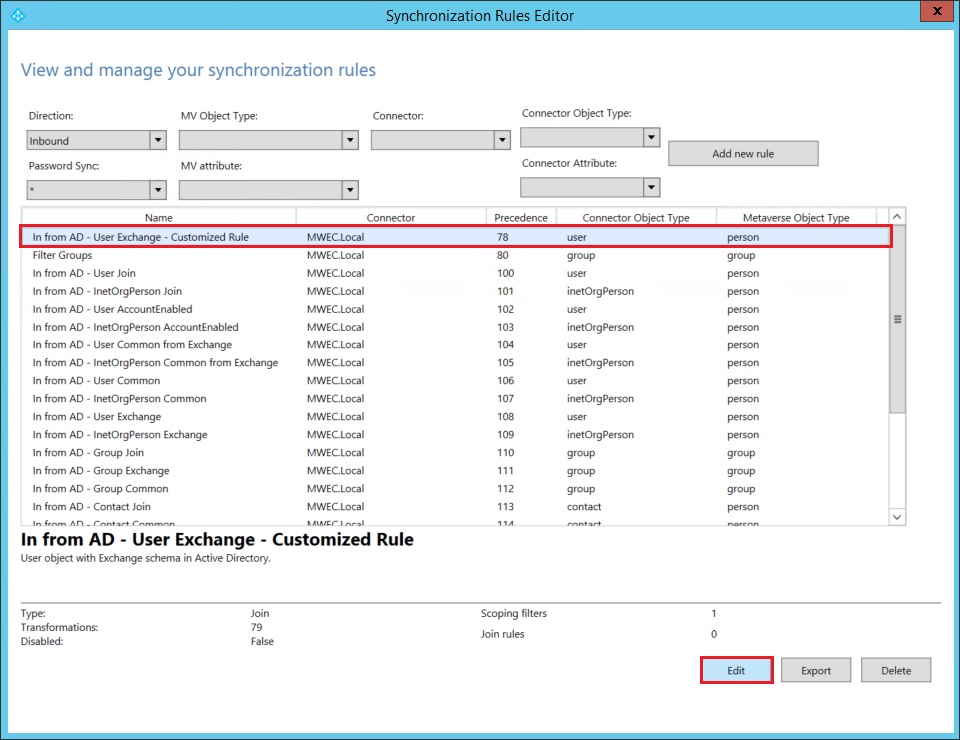
Task: Expand the Connector Object Type dropdown
Action: click(651, 137)
